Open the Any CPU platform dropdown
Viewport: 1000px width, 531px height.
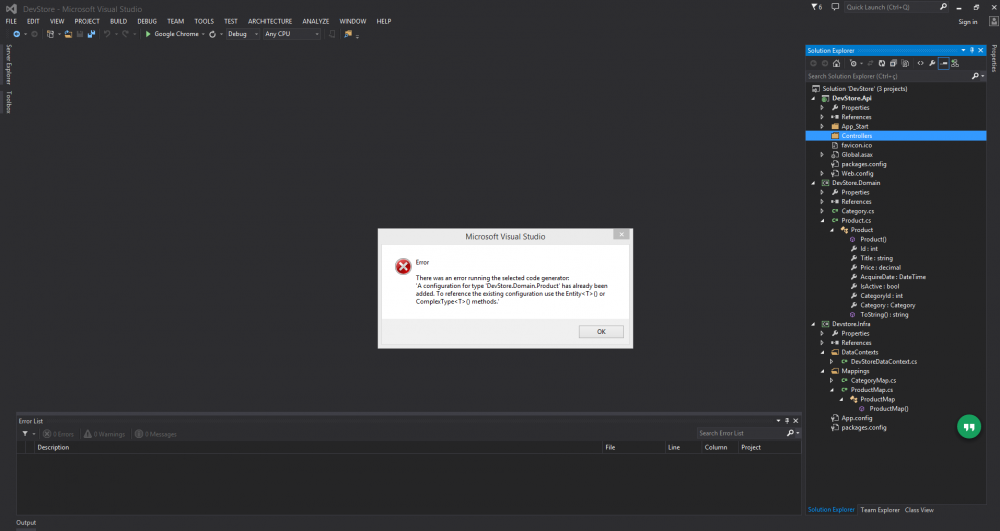290,34
